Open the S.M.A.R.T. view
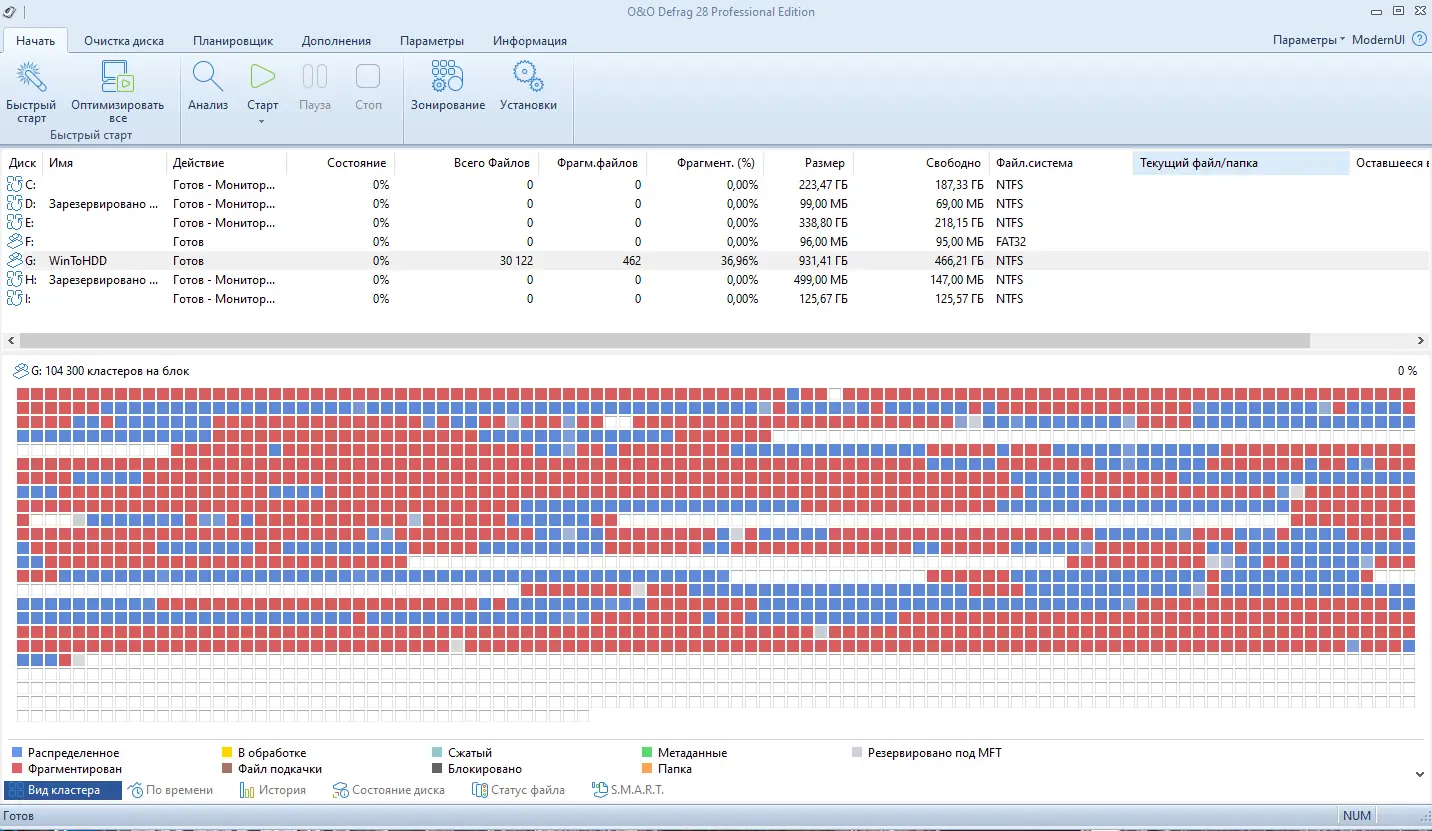The width and height of the screenshot is (1432, 831). pyautogui.click(x=628, y=790)
